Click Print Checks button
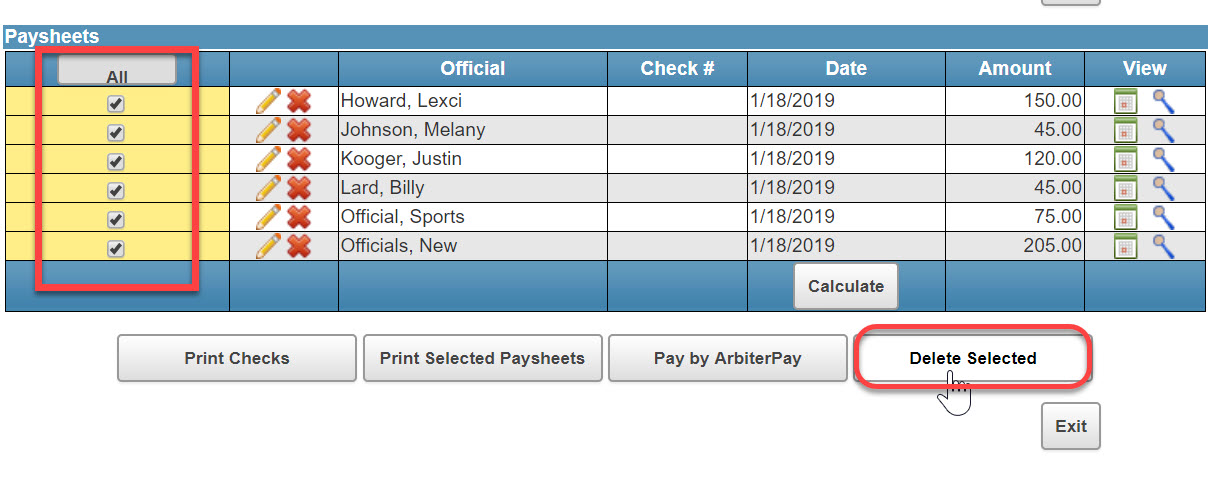The width and height of the screenshot is (1232, 491). pyautogui.click(x=237, y=358)
